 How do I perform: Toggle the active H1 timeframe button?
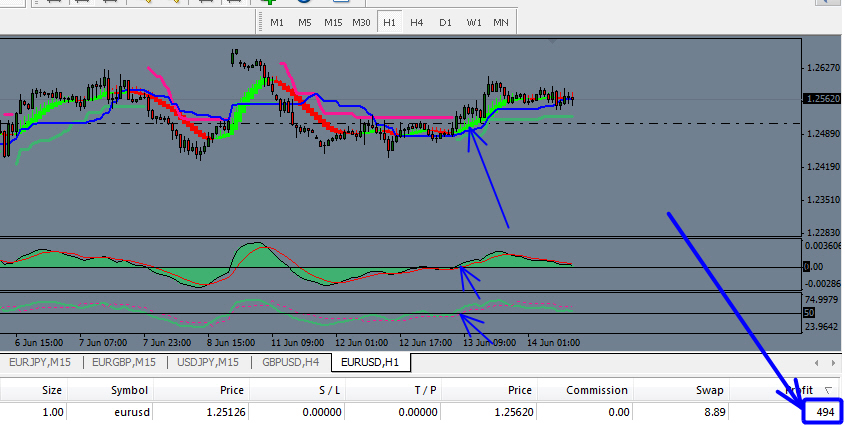pyautogui.click(x=390, y=22)
